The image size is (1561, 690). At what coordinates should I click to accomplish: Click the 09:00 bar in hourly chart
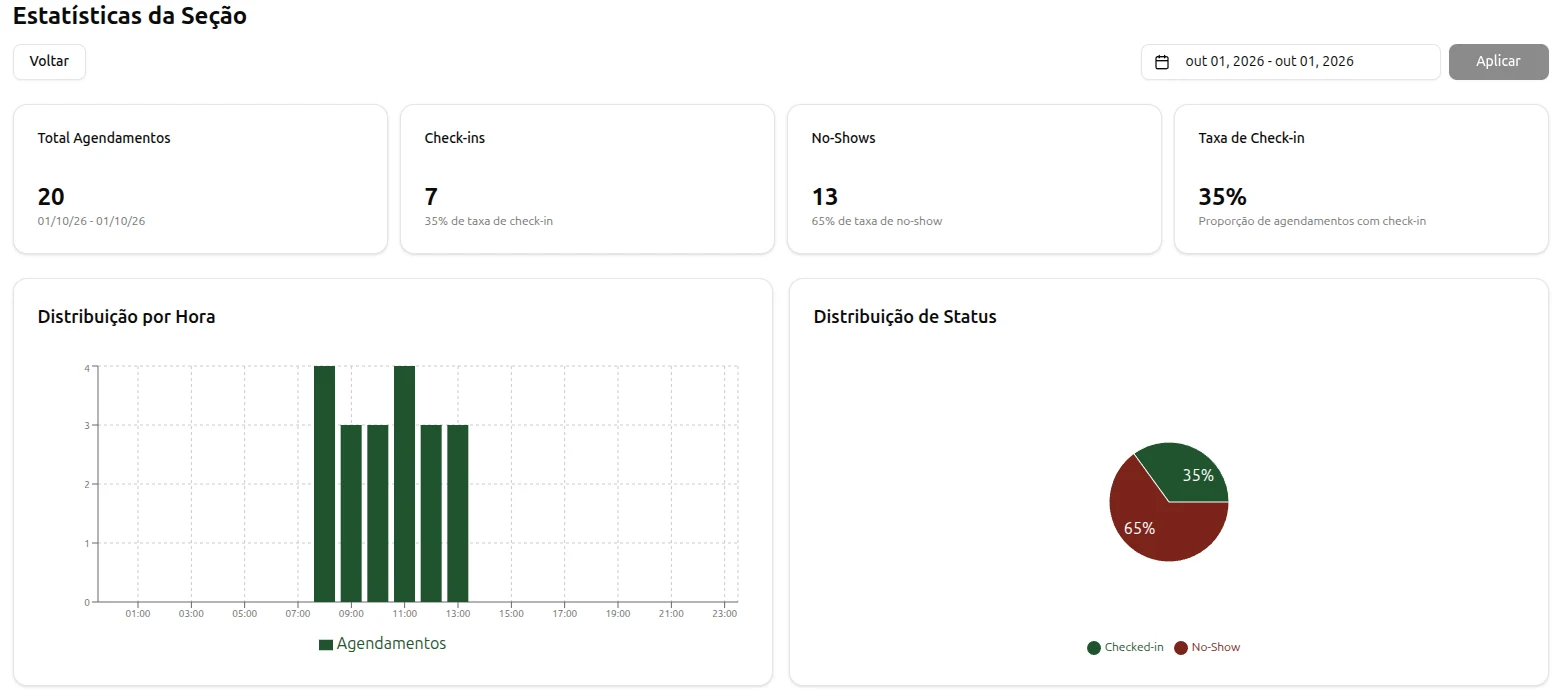tap(351, 513)
